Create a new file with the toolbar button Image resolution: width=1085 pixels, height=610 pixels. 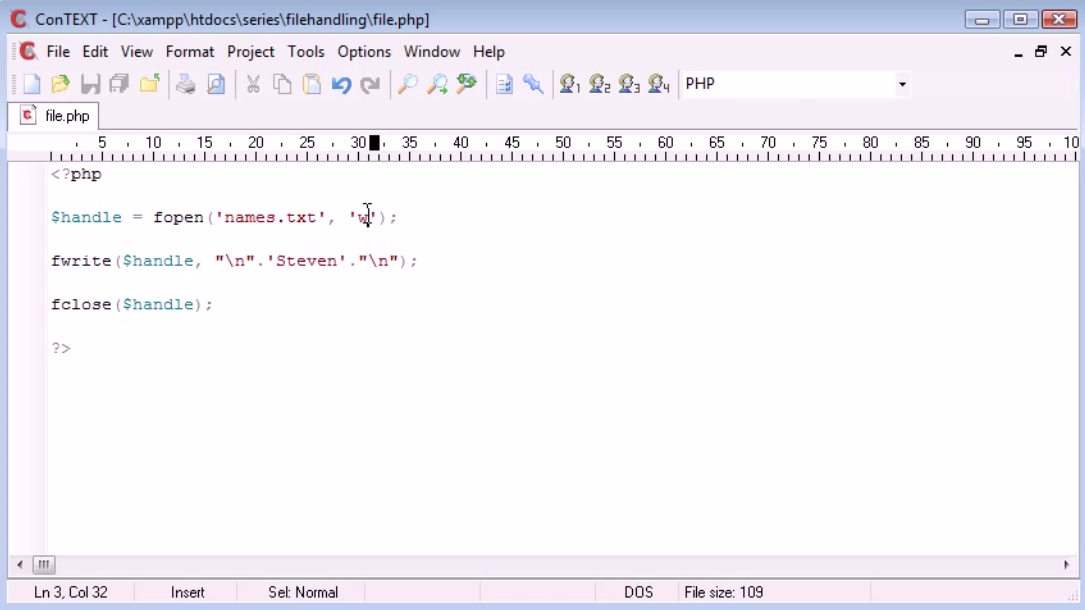point(30,84)
